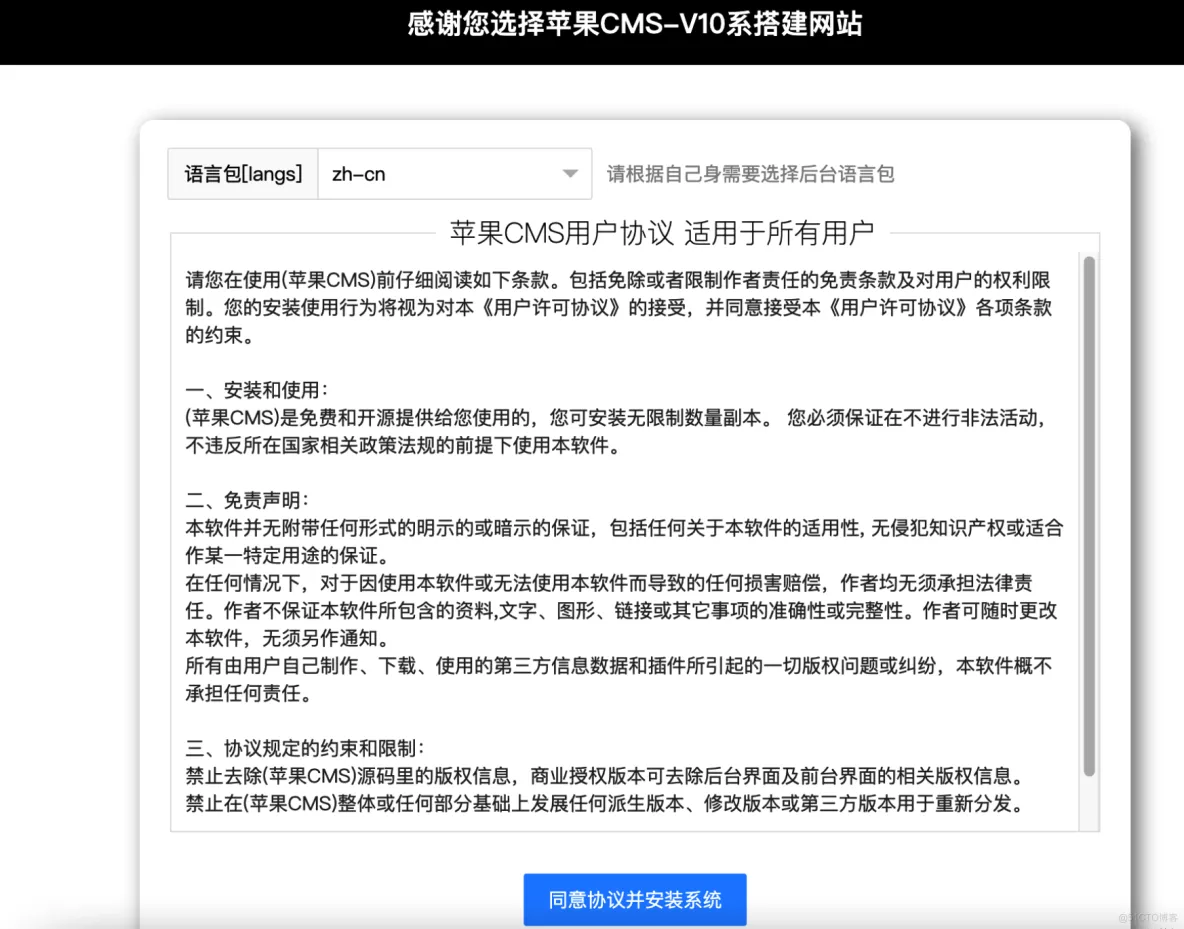This screenshot has width=1184, height=929.
Task: Click the line 承担任何责任。
Action: [249, 693]
